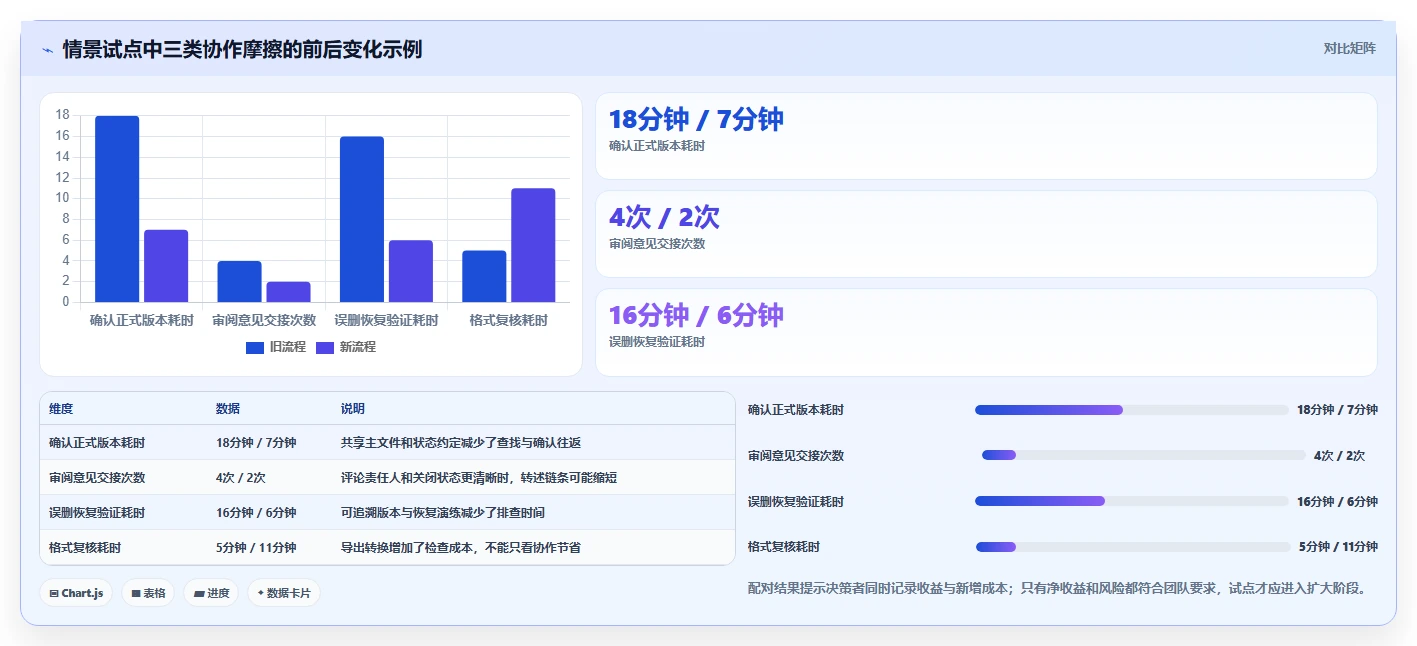
Task: Toggle the 旧流程 legend swatch
Action: (x=255, y=347)
